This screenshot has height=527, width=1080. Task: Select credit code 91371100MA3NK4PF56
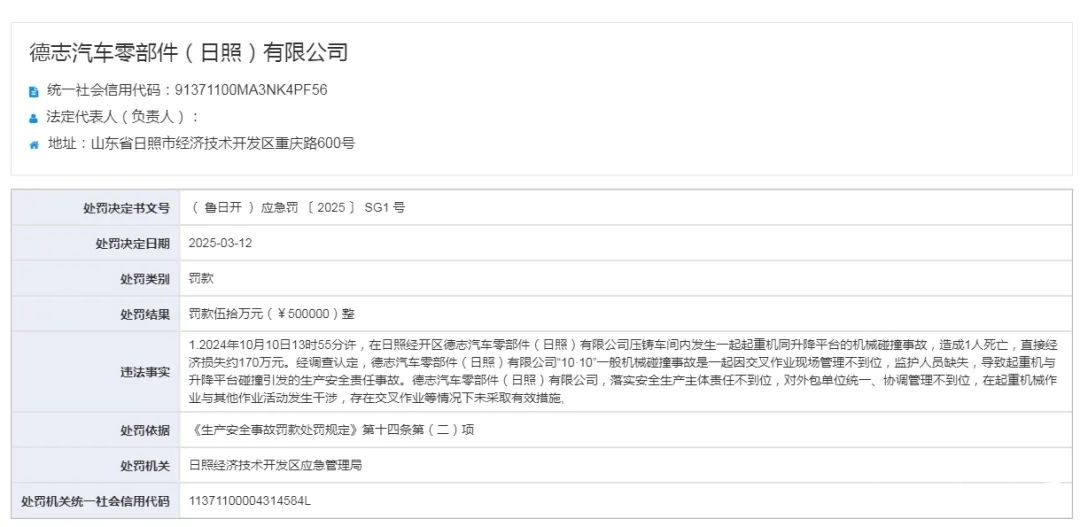pyautogui.click(x=251, y=90)
